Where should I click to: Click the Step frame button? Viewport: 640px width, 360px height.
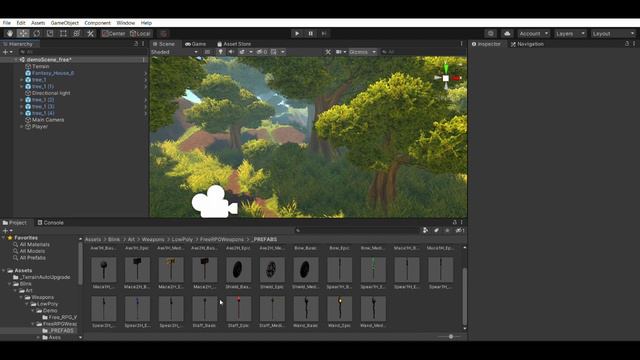pyautogui.click(x=324, y=33)
